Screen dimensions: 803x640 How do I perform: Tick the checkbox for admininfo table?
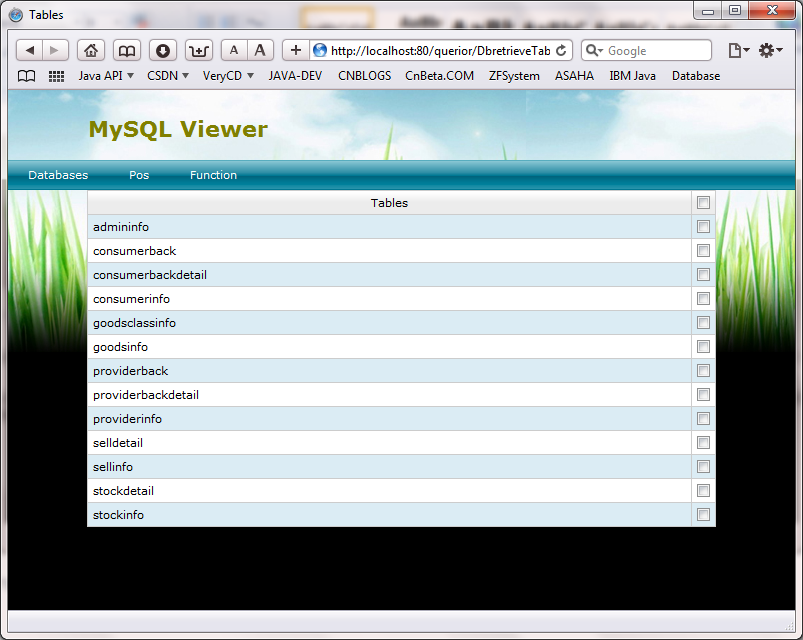pyautogui.click(x=703, y=227)
